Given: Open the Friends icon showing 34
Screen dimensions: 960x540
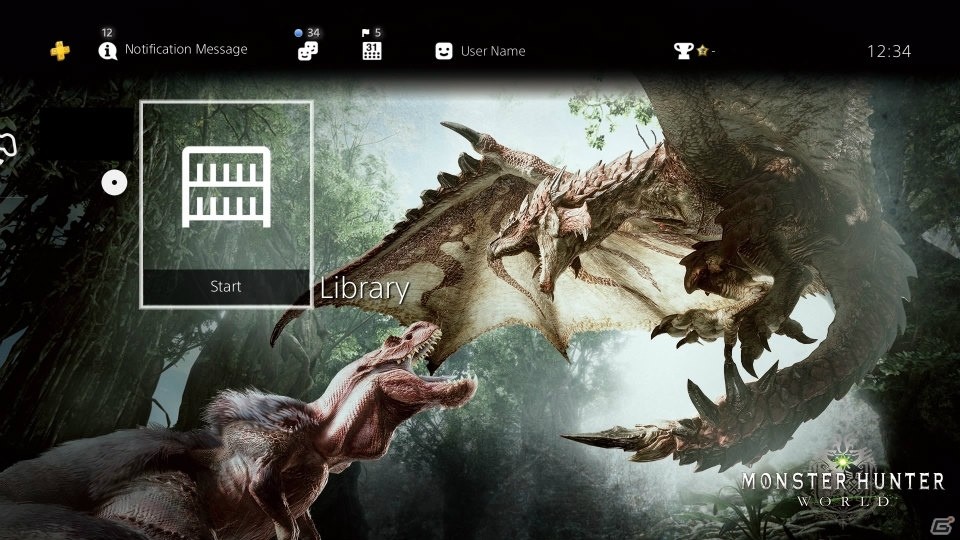Looking at the screenshot, I should [x=307, y=51].
